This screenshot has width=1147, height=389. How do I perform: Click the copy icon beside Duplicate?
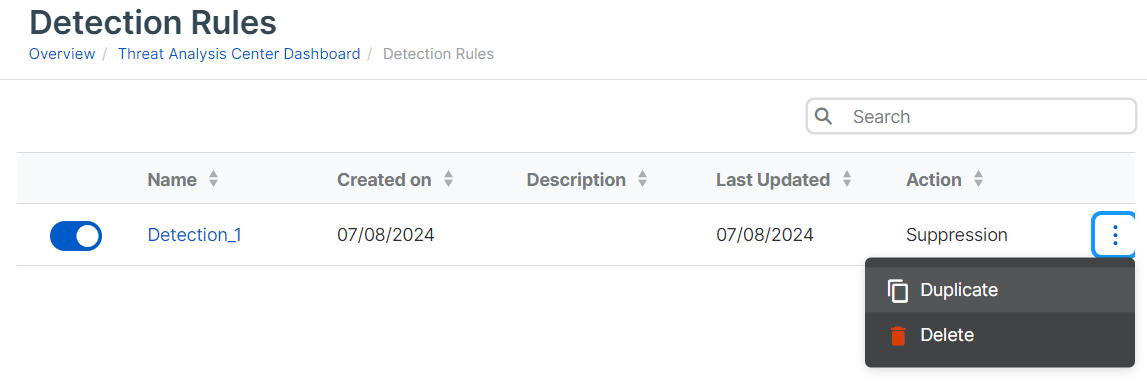click(898, 290)
